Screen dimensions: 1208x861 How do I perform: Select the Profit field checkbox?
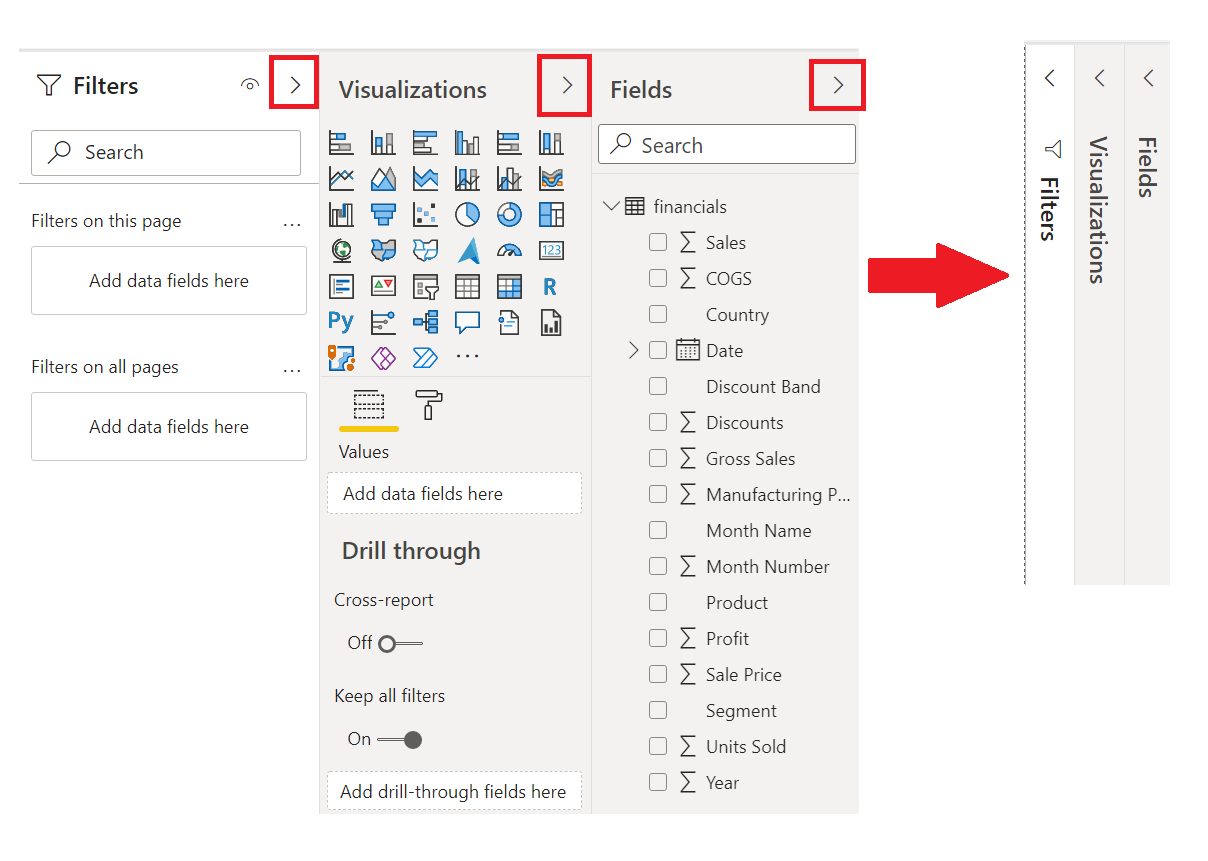coord(658,638)
